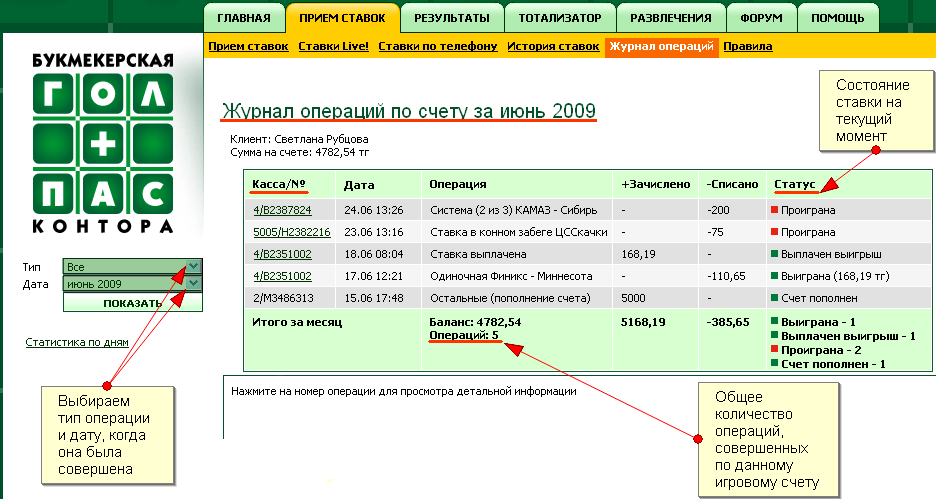Click the Касса/№ column header
Viewport: 936px width, 499px height.
tap(279, 184)
